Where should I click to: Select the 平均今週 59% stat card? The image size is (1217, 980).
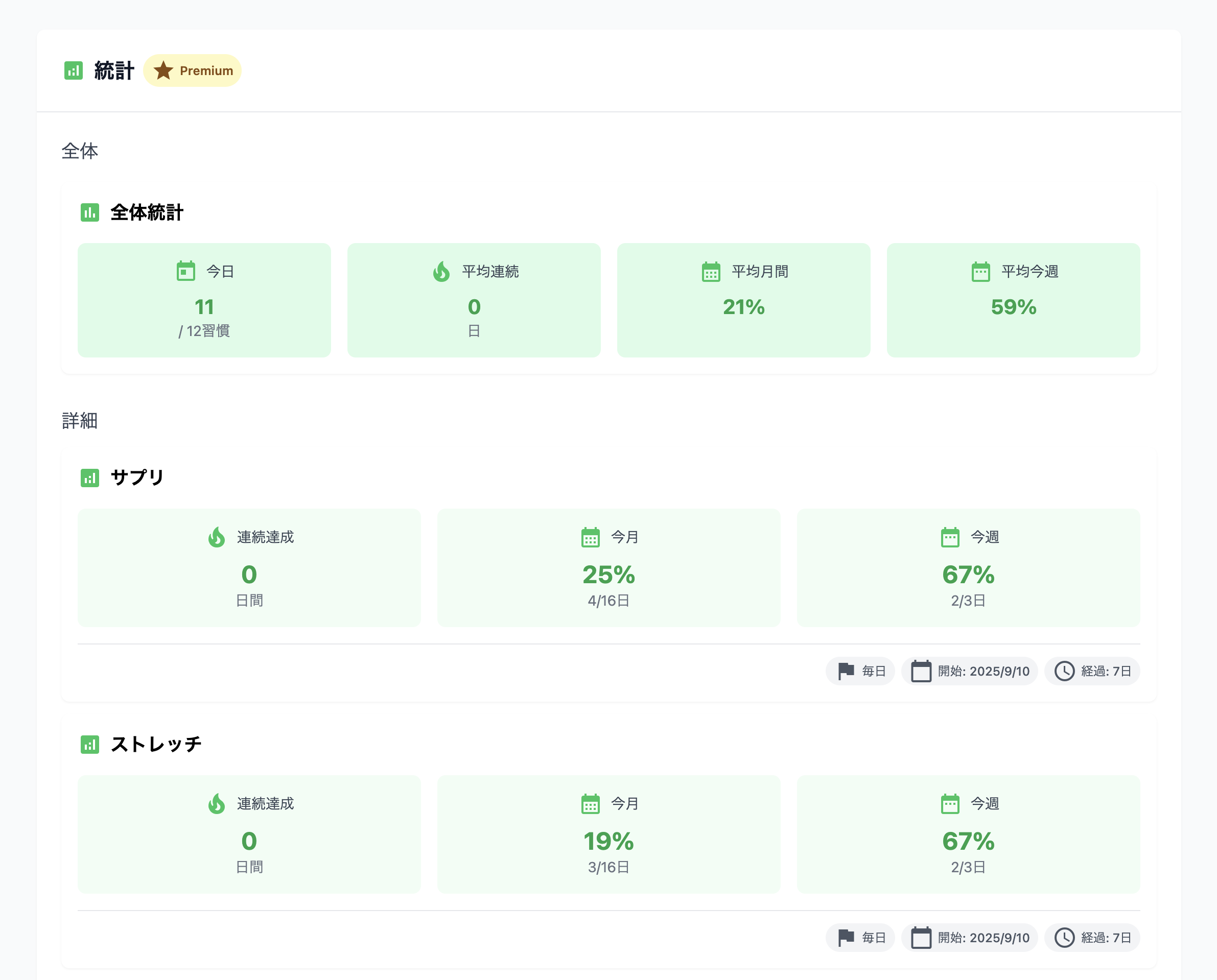click(1013, 300)
